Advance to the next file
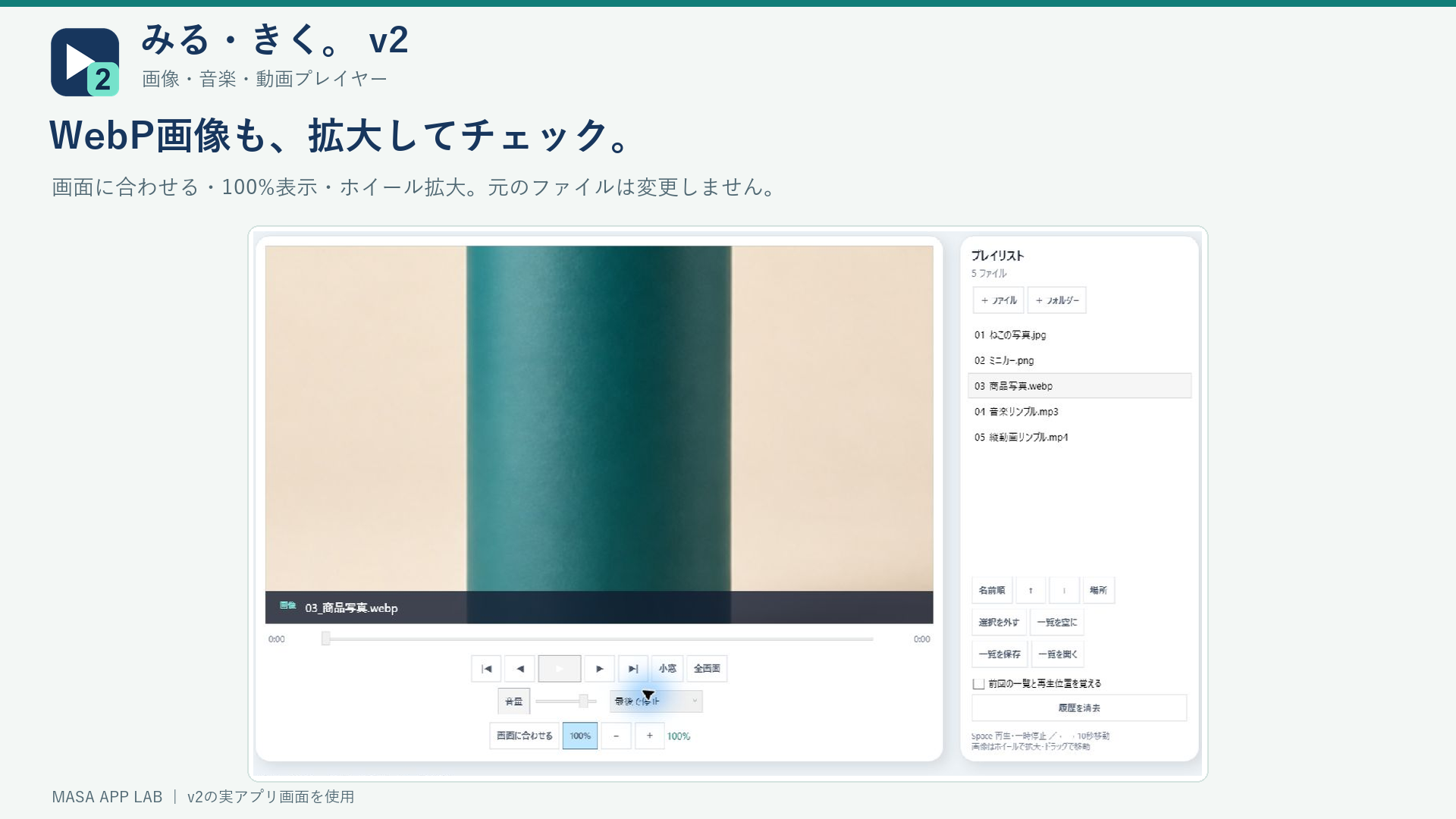Screen dimensions: 1456x819 [599, 668]
